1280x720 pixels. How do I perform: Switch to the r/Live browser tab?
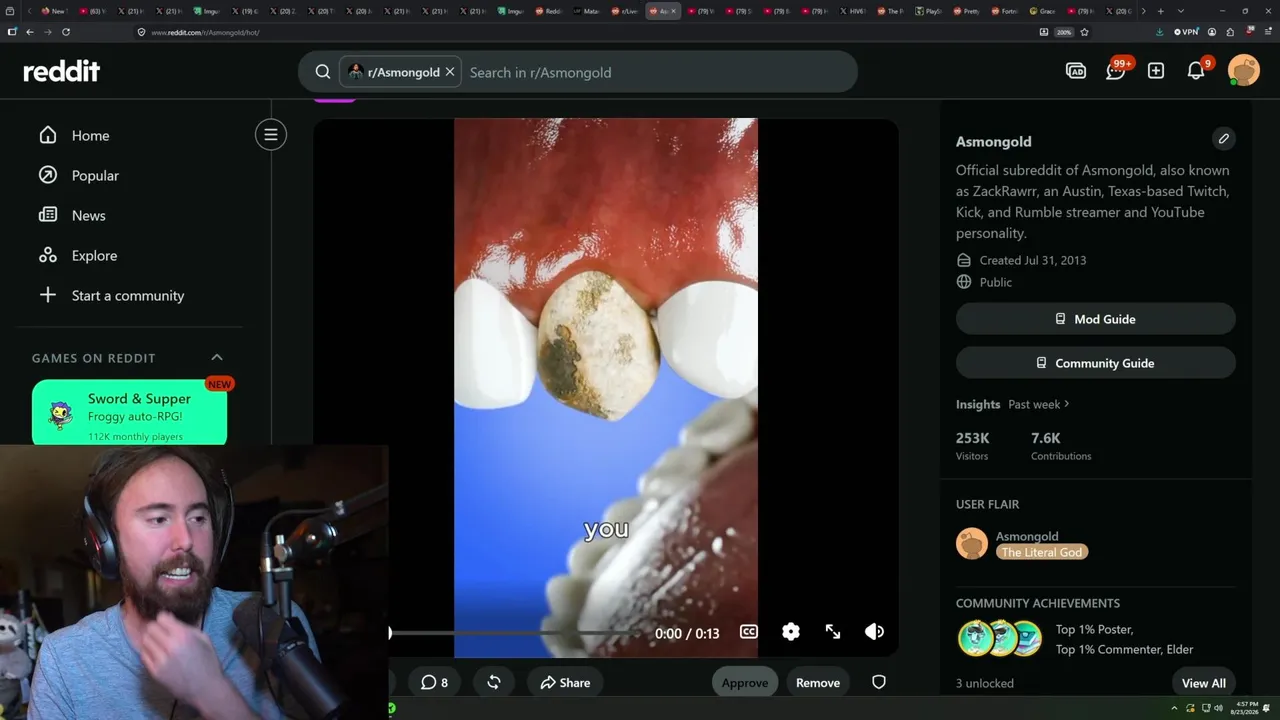tap(626, 11)
